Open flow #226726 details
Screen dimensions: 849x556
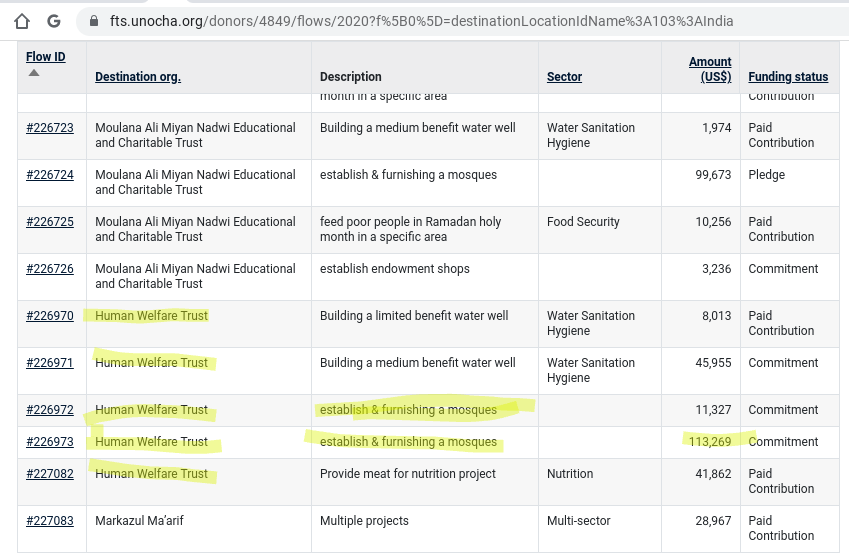pyautogui.click(x=50, y=269)
